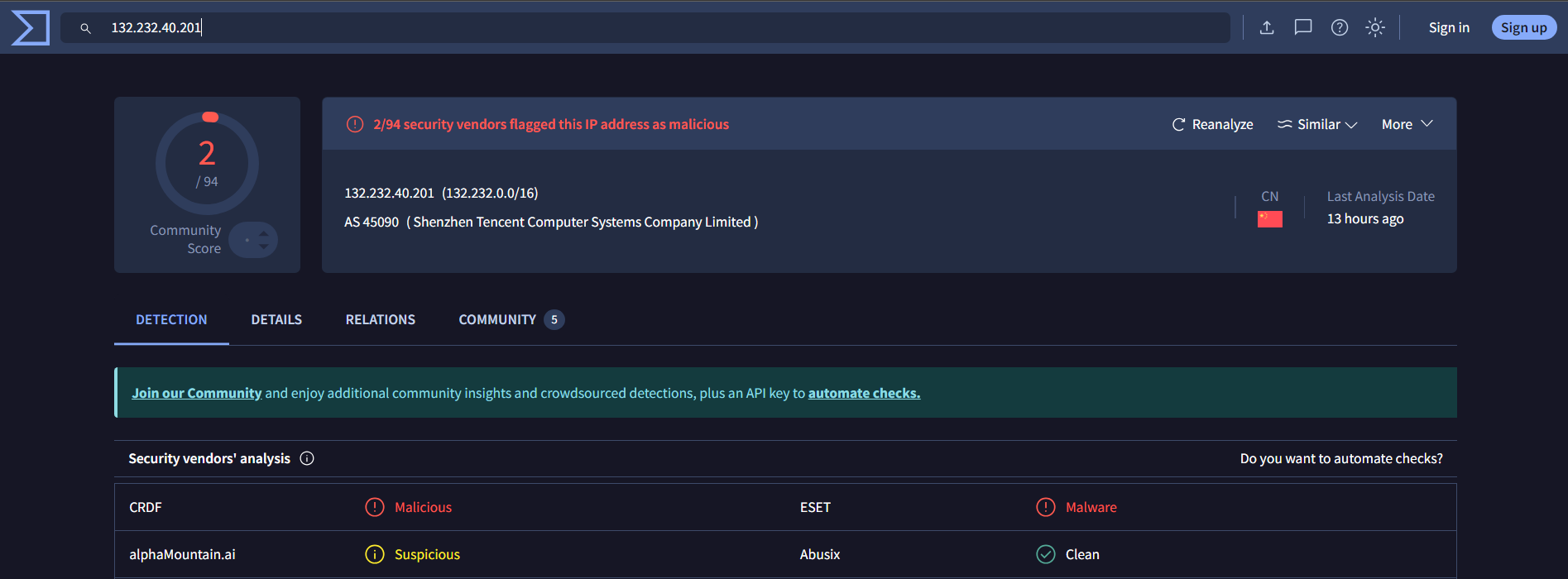Click the Malicious verdict label
Image resolution: width=1568 pixels, height=579 pixels.
pos(423,507)
